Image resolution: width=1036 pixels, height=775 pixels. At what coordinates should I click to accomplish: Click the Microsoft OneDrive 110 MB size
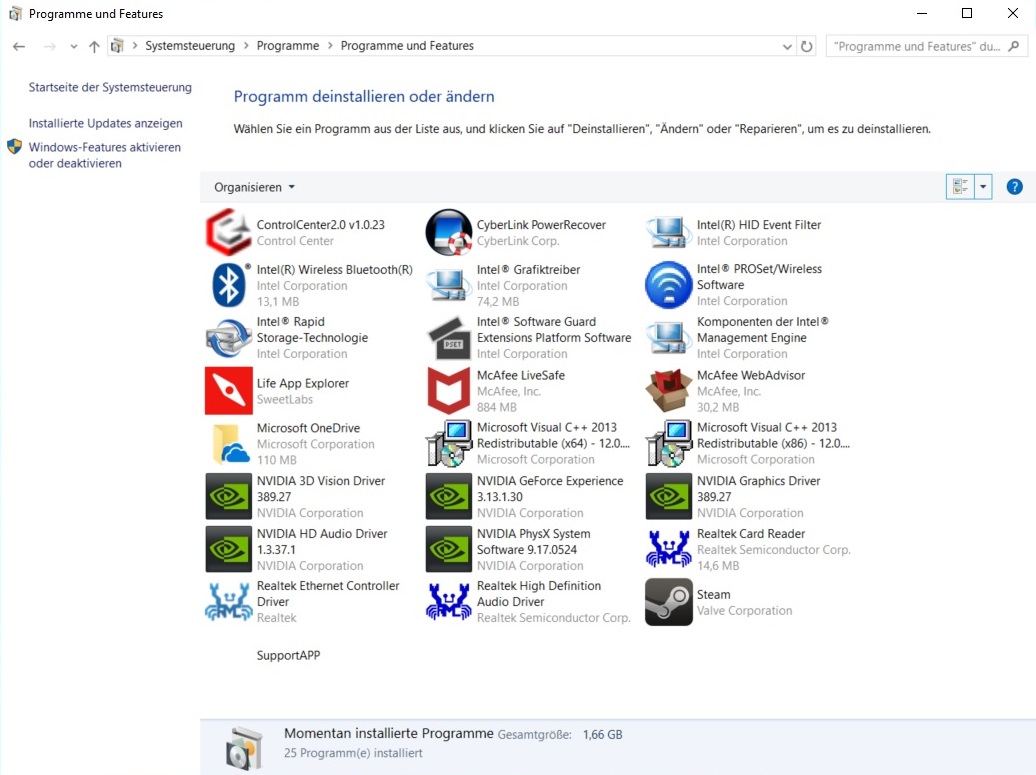click(x=276, y=460)
